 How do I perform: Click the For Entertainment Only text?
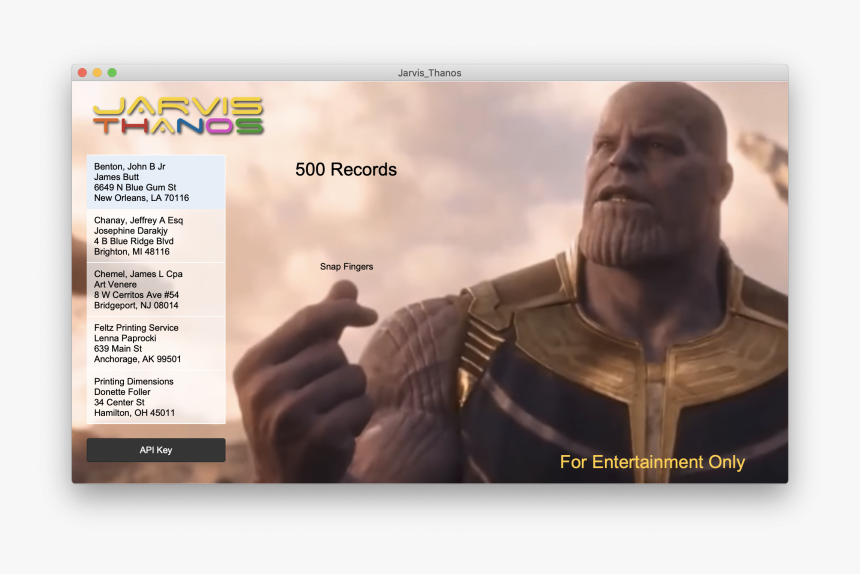652,462
